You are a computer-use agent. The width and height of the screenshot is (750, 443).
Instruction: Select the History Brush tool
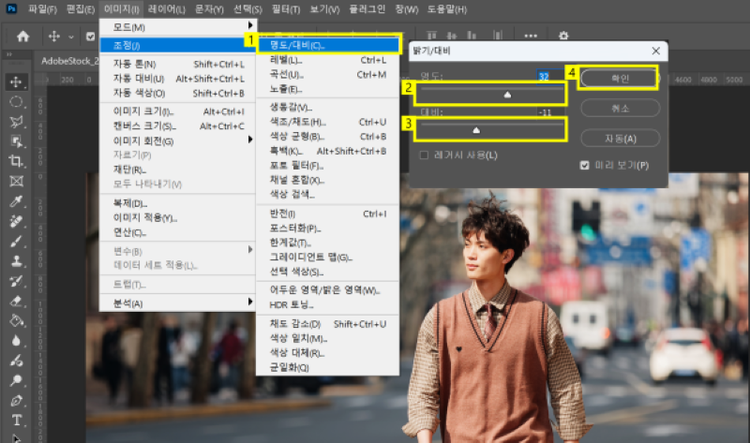click(16, 281)
